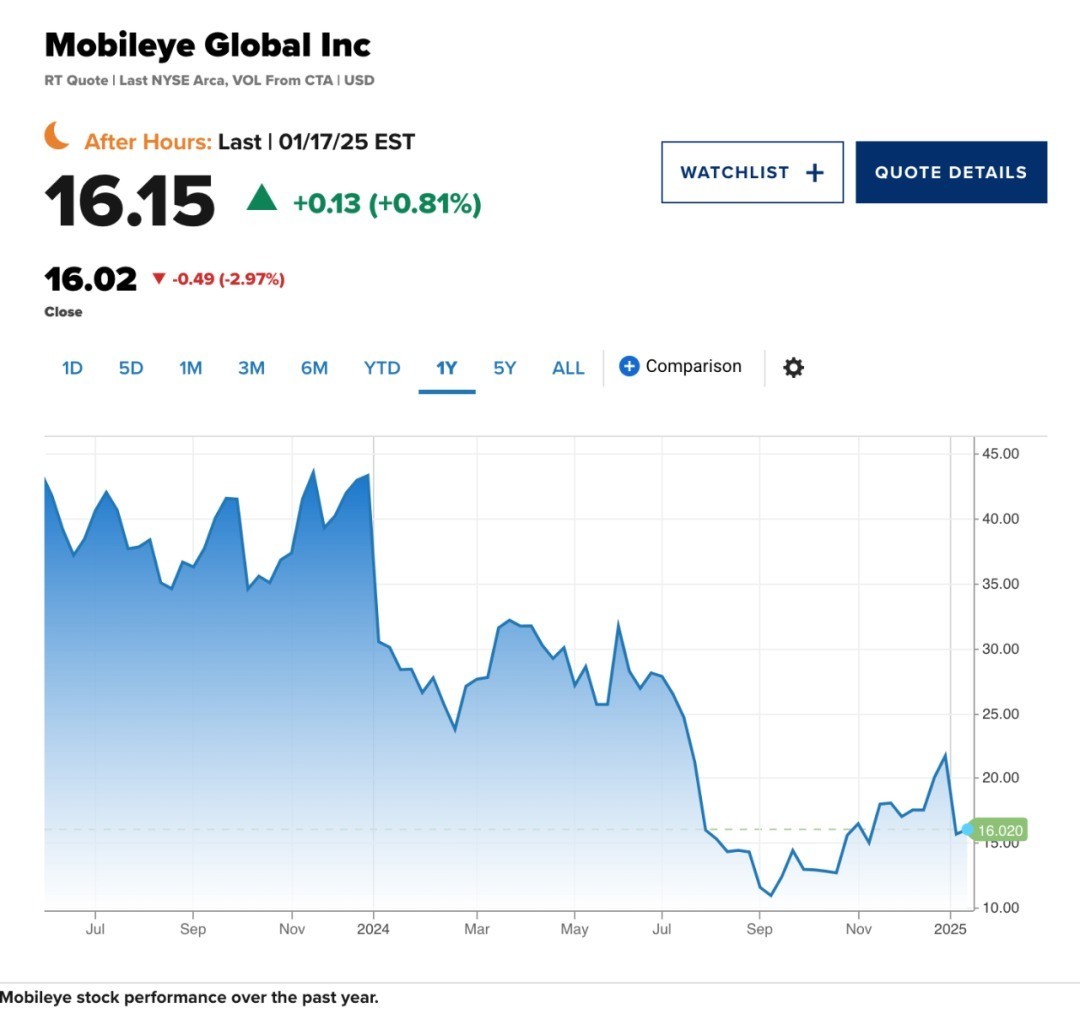This screenshot has width=1080, height=1019.
Task: Click the Comparison label
Action: [693, 366]
